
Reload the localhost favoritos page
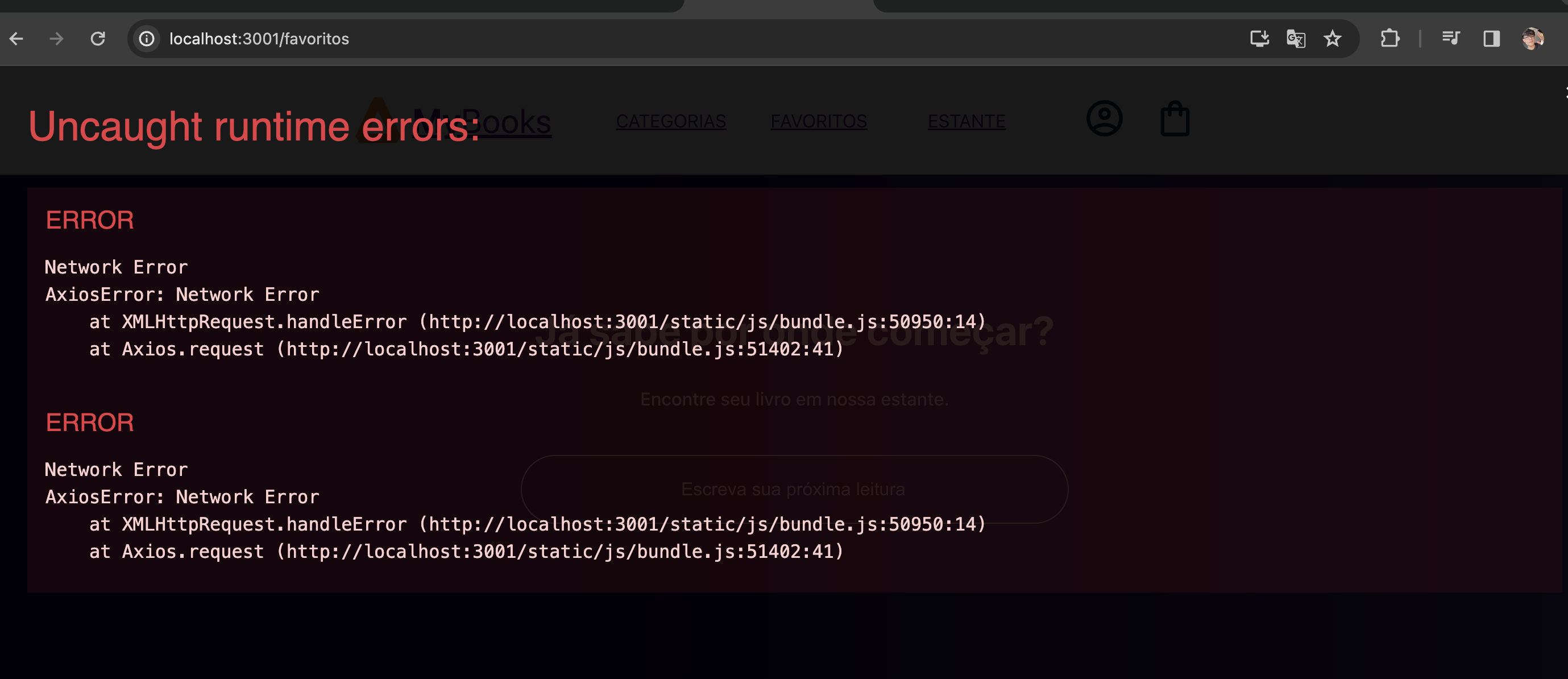98,39
